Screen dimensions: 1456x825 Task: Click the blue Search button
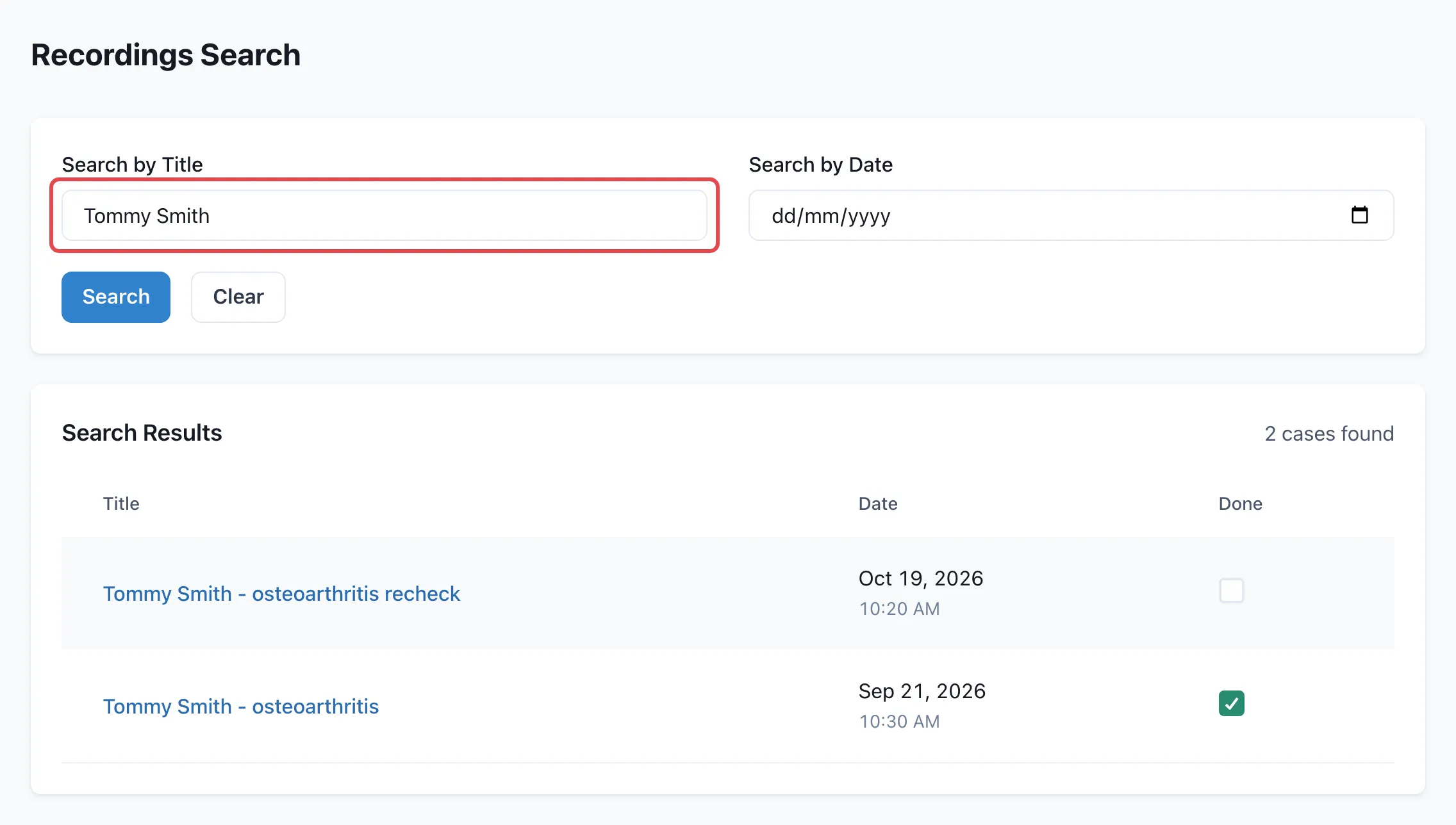point(116,297)
